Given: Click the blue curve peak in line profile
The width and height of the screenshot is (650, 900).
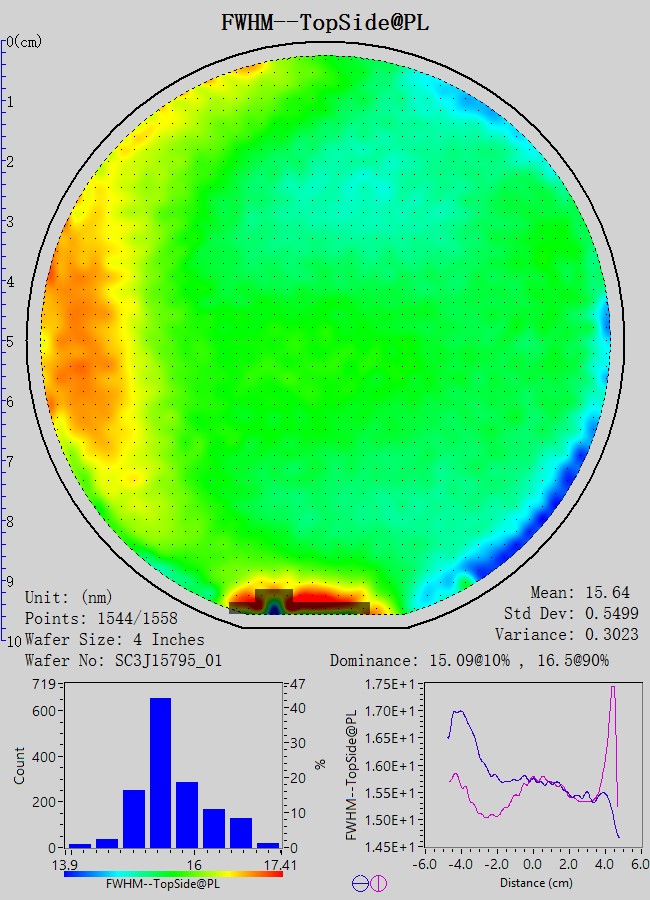Looking at the screenshot, I should pyautogui.click(x=459, y=712).
